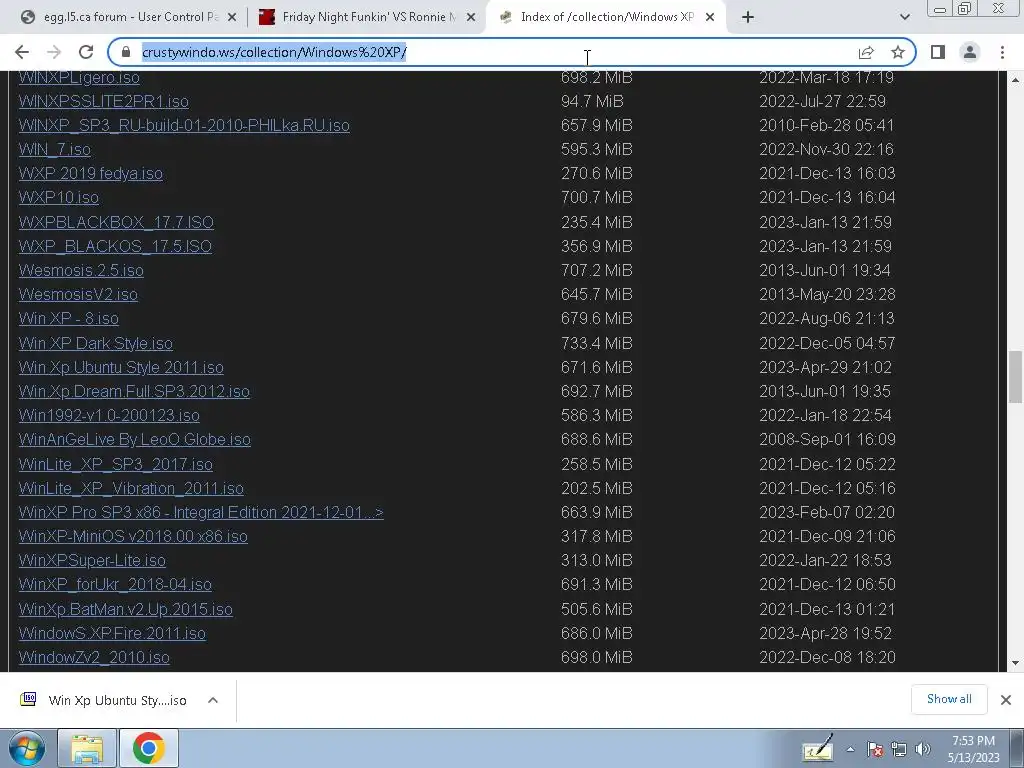Image resolution: width=1024 pixels, height=768 pixels.
Task: Download WinXP-MiniOS v2018.00 x86.iso
Action: [133, 536]
